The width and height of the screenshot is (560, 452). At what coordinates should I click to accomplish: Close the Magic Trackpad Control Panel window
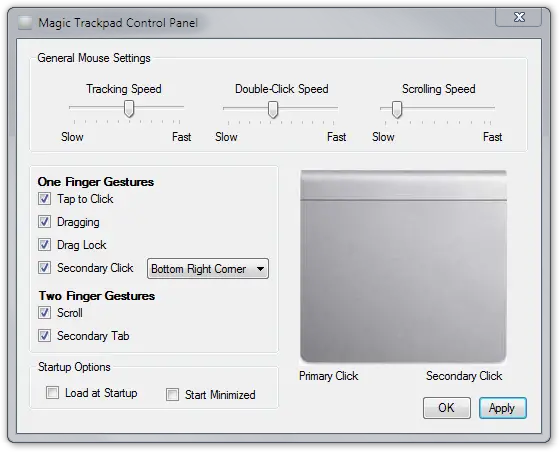(x=519, y=17)
